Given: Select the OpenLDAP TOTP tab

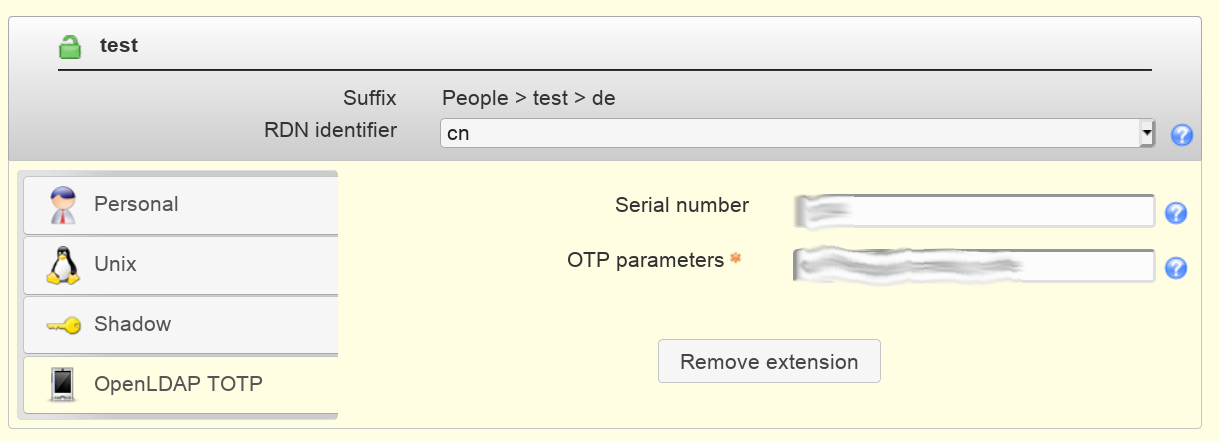Looking at the screenshot, I should point(180,384).
